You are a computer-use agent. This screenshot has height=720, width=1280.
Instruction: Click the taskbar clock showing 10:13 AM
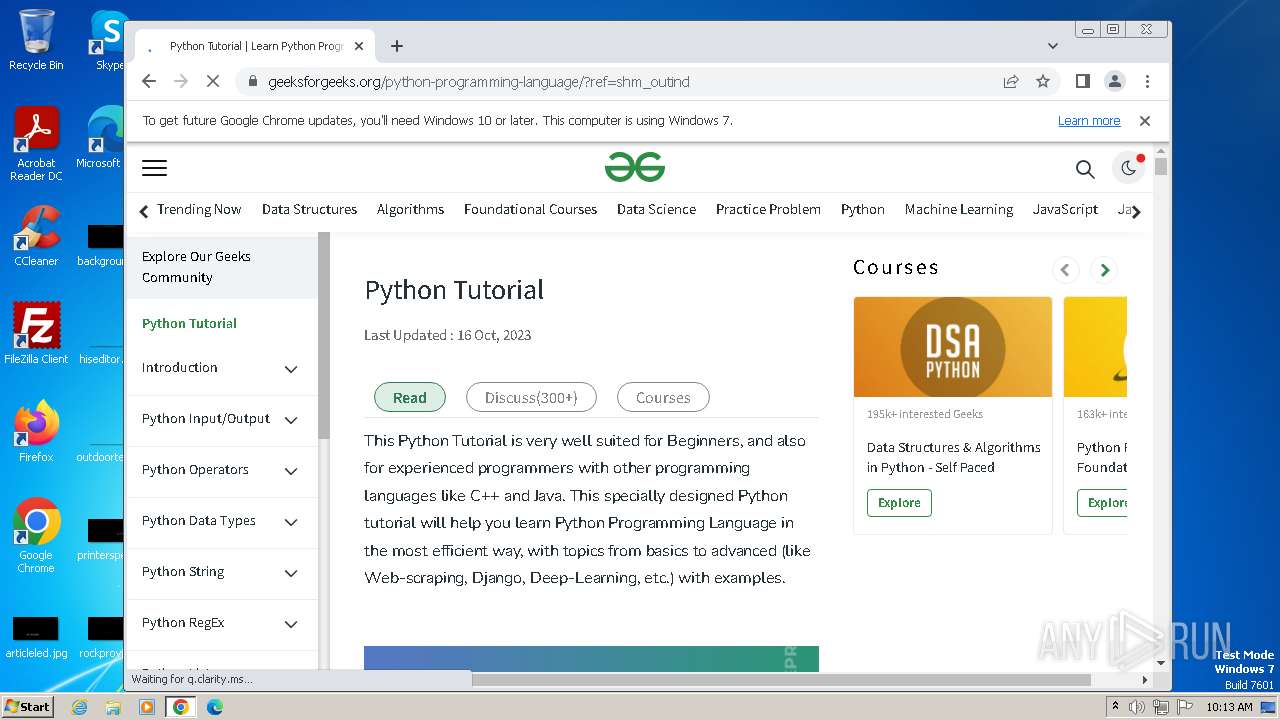pos(1229,707)
